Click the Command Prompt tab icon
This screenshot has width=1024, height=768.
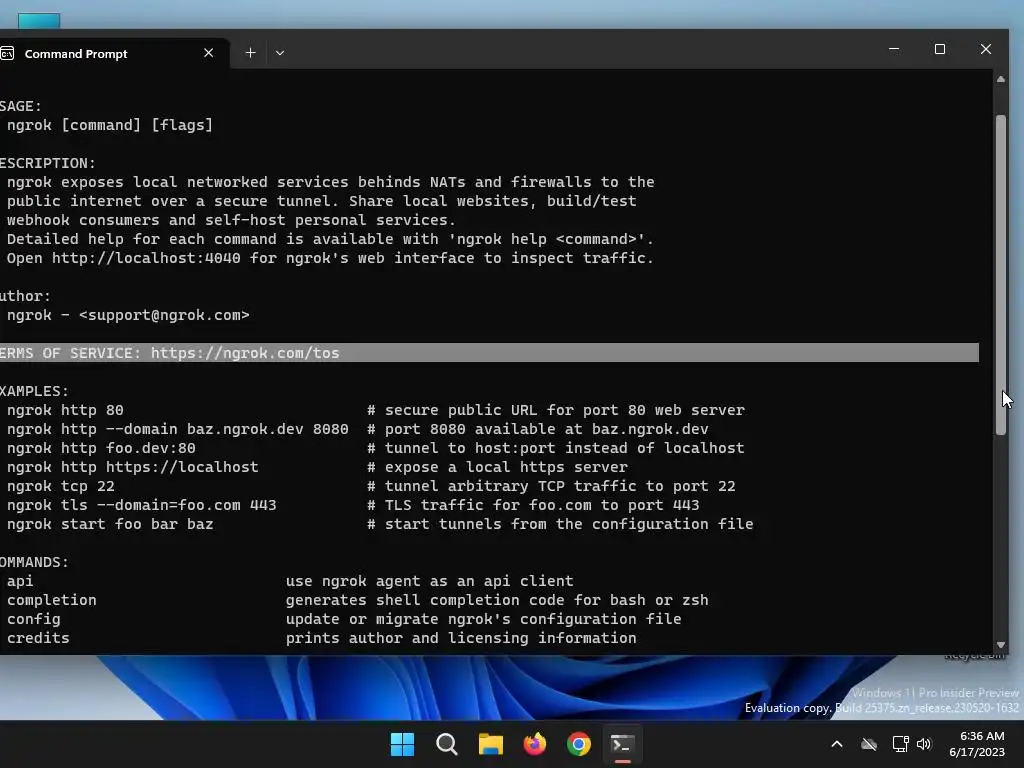coord(7,54)
